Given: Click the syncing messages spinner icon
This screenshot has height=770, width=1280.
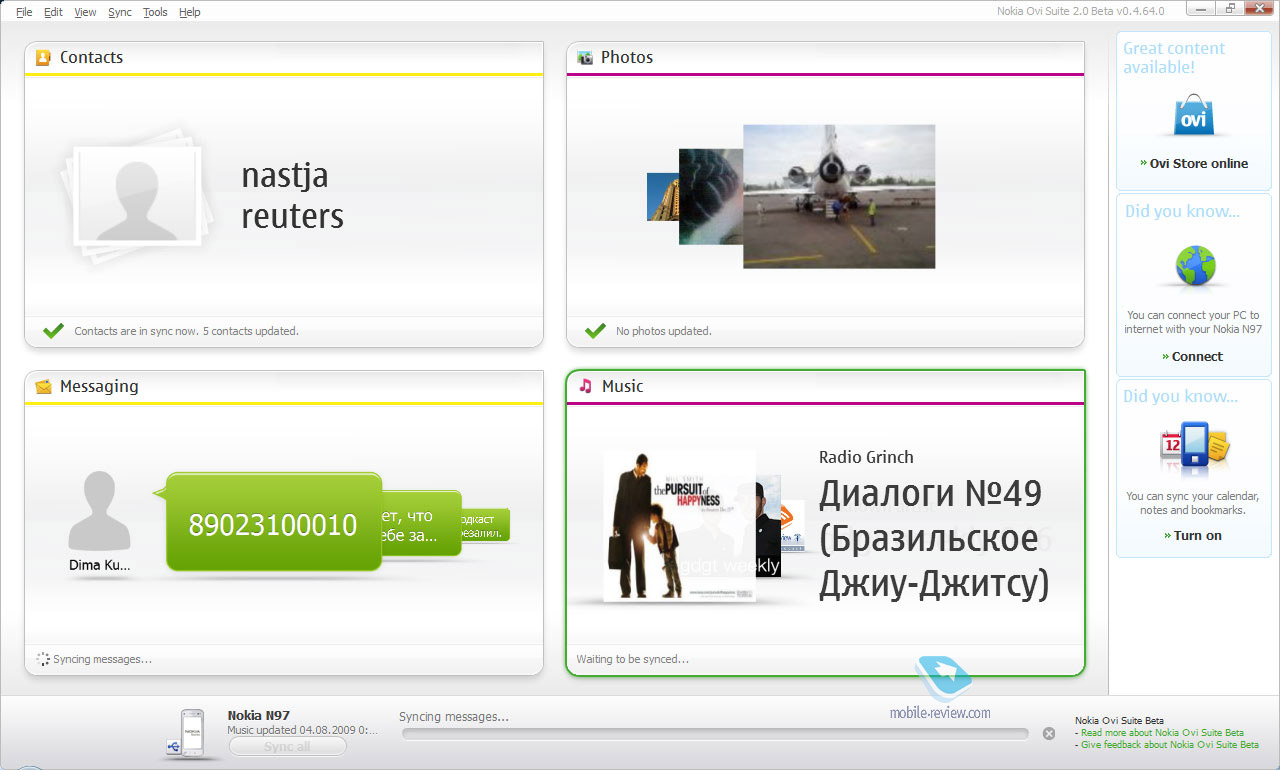Looking at the screenshot, I should tap(43, 659).
